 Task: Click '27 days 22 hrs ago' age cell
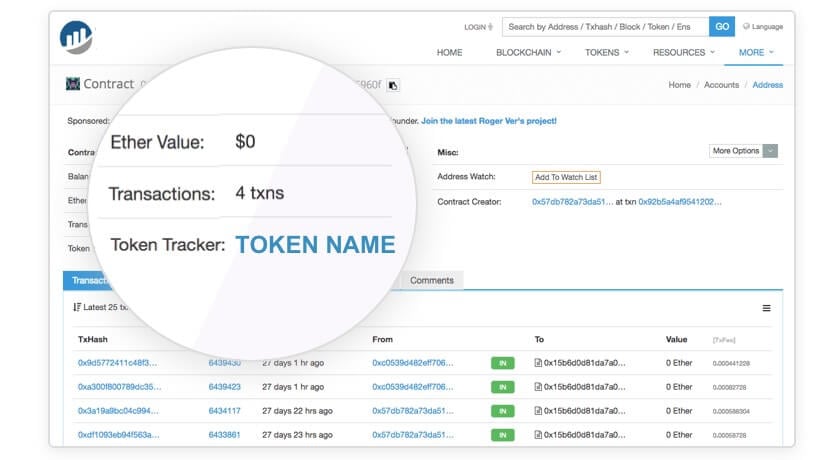297,411
